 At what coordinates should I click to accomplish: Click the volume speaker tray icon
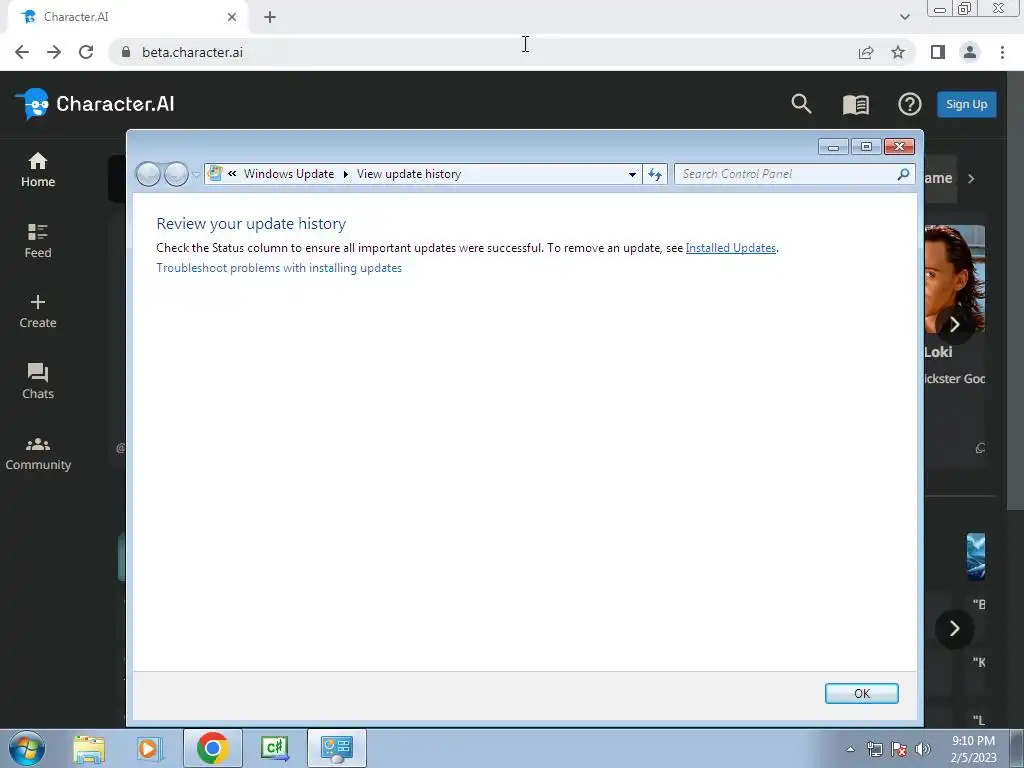pos(923,749)
